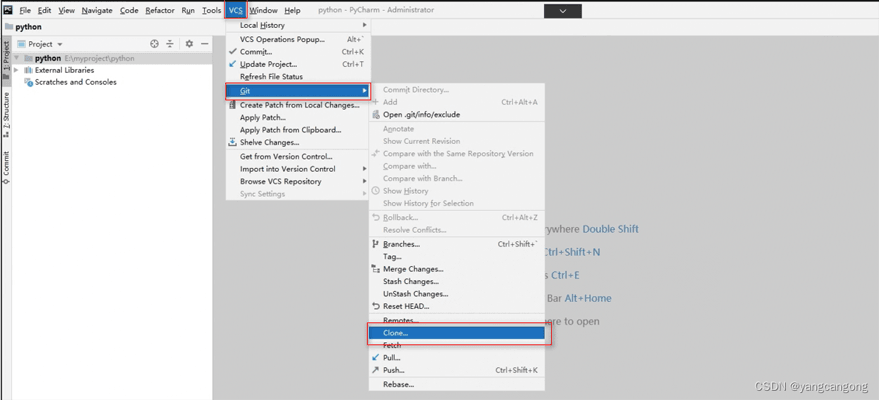Select Clone... from the Git submenu

tap(457, 333)
